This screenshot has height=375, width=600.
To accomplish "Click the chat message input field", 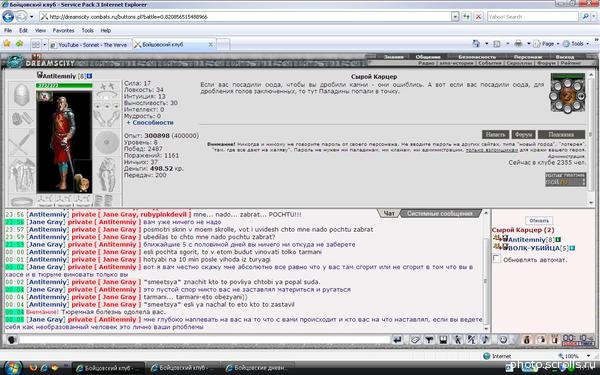I will (x=204, y=339).
